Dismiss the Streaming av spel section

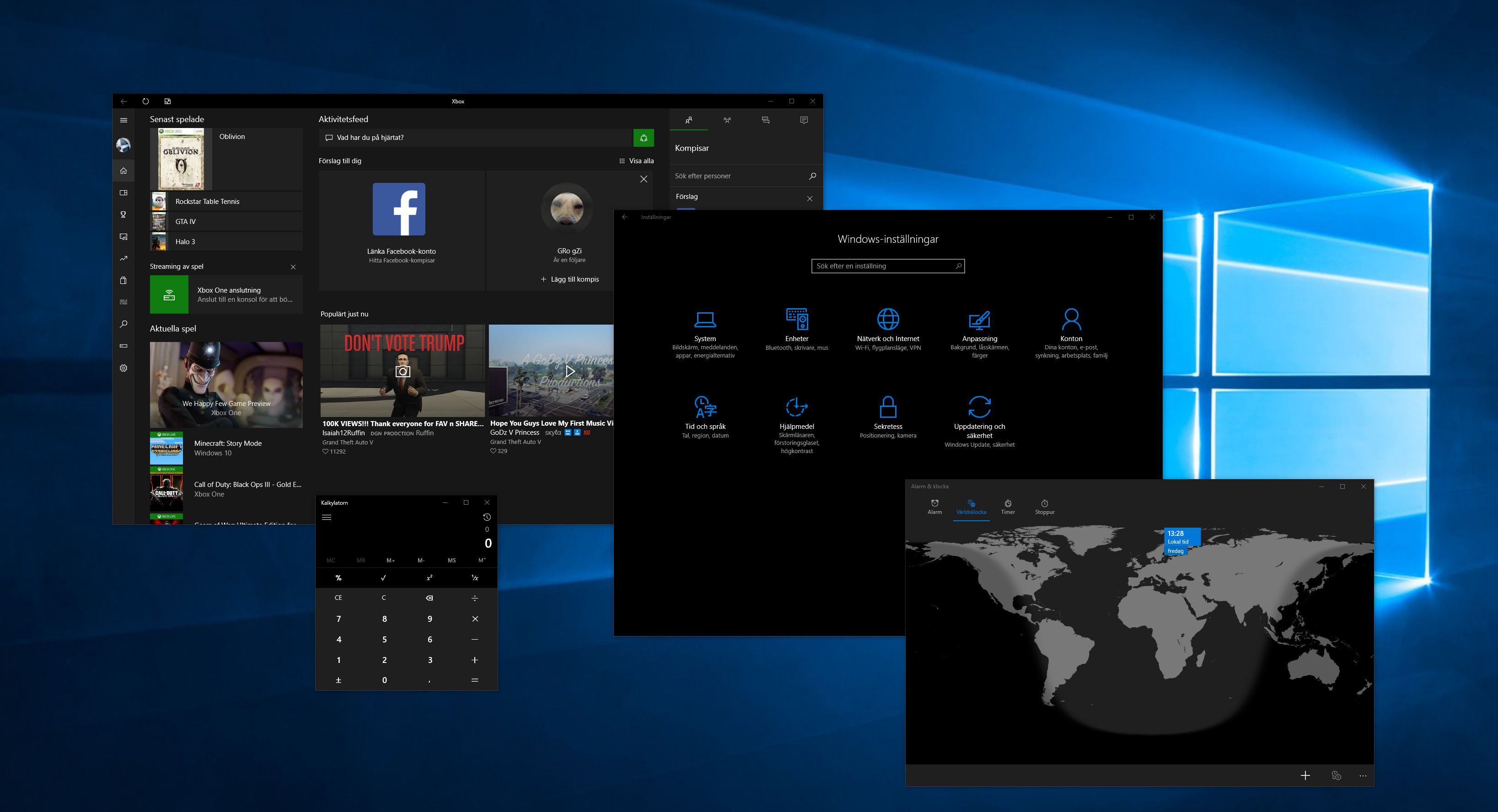coord(293,267)
